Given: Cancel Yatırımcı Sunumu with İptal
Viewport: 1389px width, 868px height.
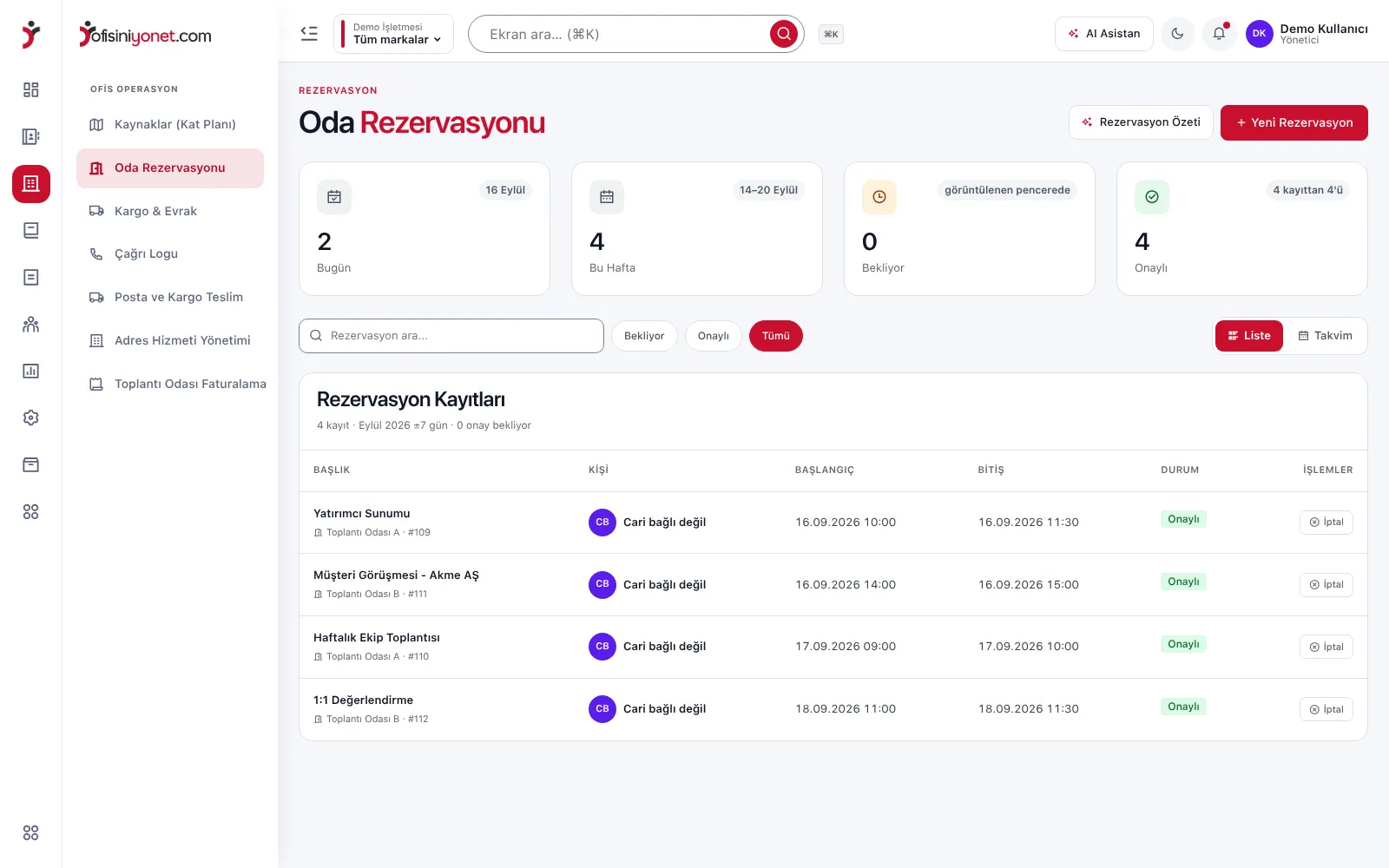Looking at the screenshot, I should click(1326, 523).
